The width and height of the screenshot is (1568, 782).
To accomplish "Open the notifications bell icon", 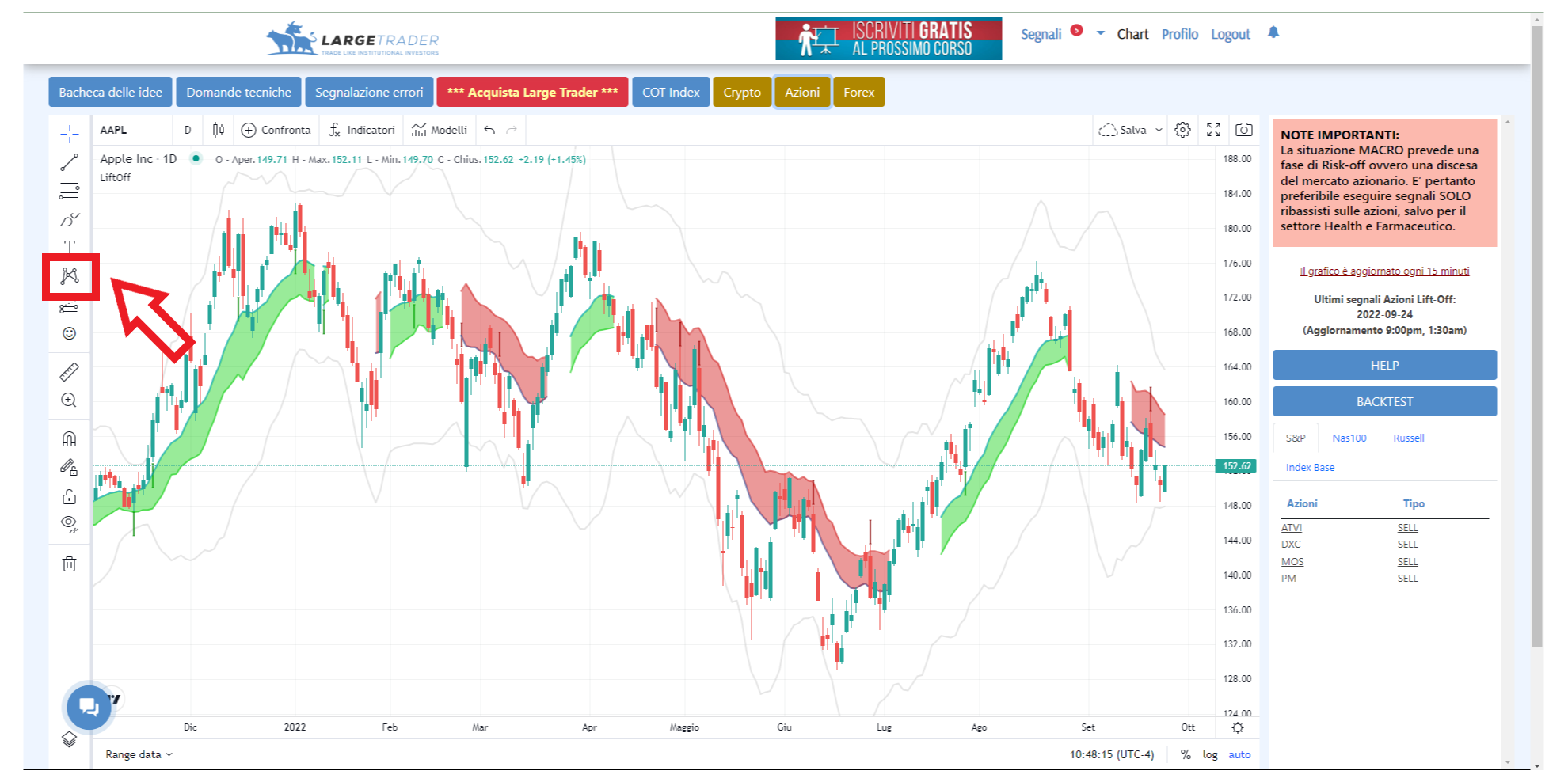I will pyautogui.click(x=1273, y=32).
